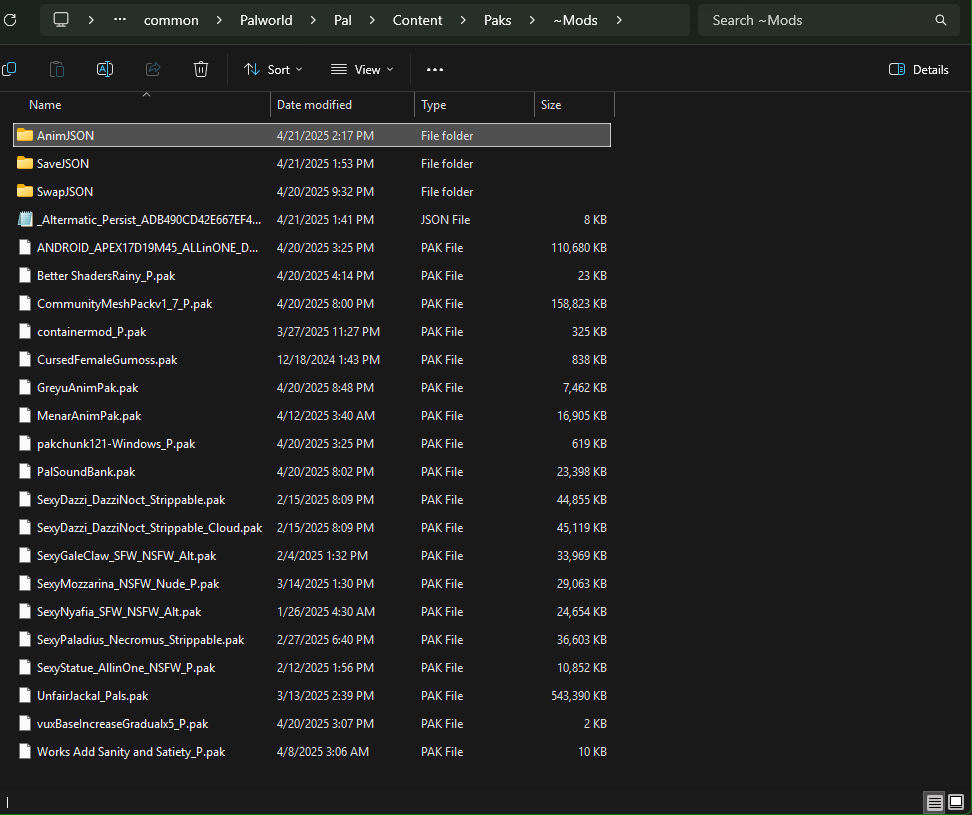Open the See more options menu
Image resolution: width=972 pixels, height=815 pixels.
point(435,69)
